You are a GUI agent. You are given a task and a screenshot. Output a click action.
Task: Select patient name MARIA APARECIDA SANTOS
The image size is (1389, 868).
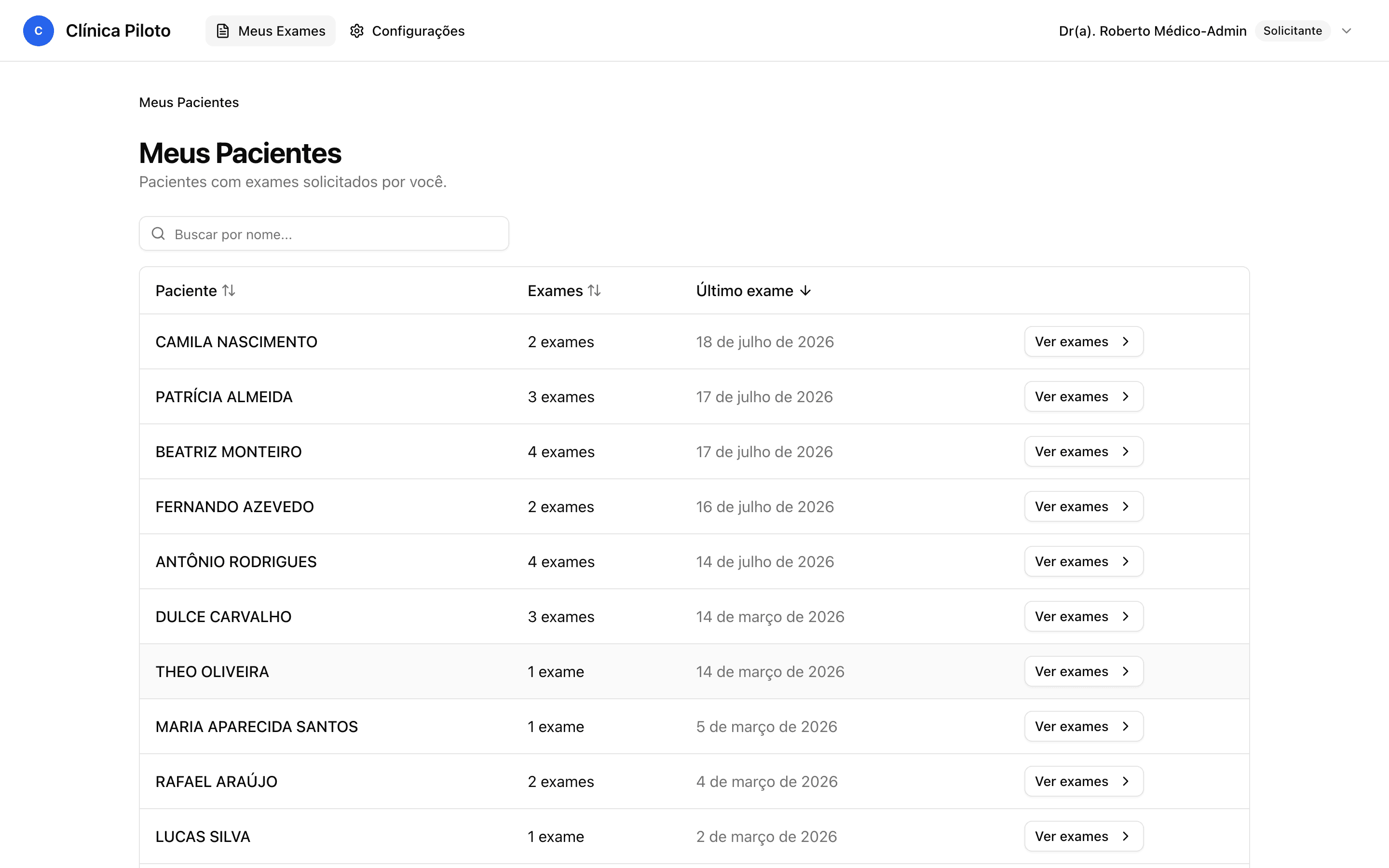click(257, 727)
